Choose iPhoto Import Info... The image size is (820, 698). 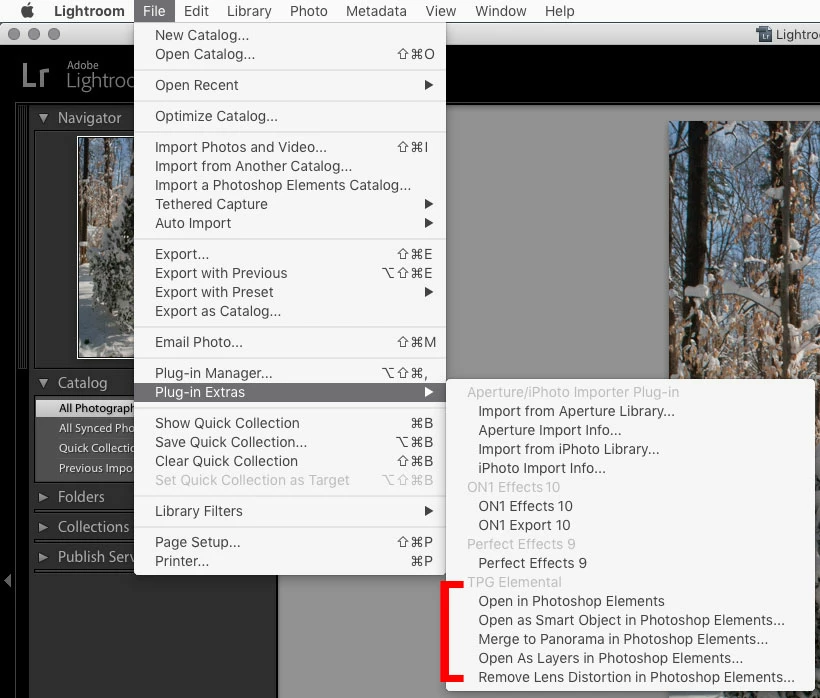pyautogui.click(x=630, y=468)
